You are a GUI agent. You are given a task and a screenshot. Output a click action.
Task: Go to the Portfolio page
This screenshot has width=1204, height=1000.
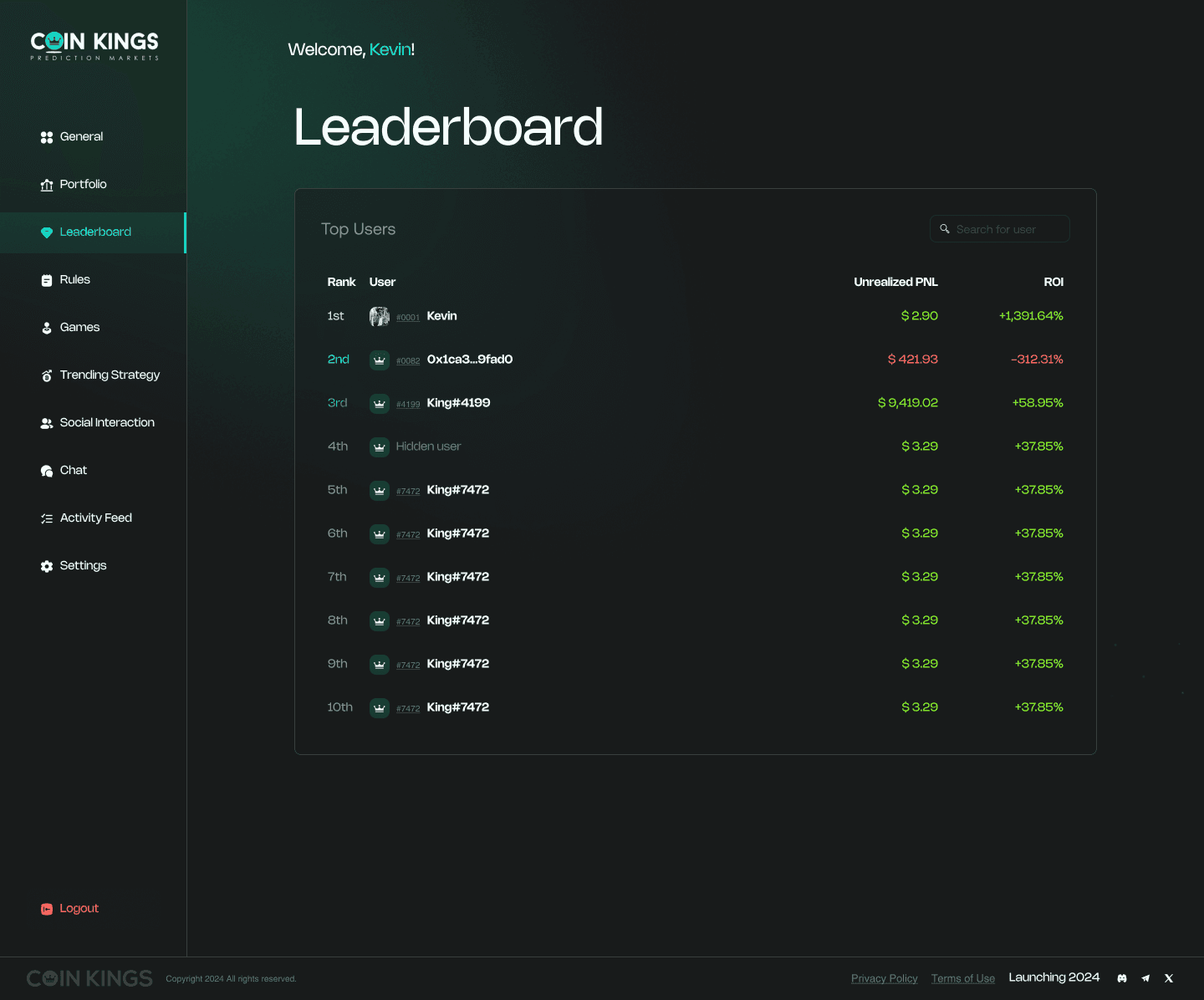[x=83, y=185]
